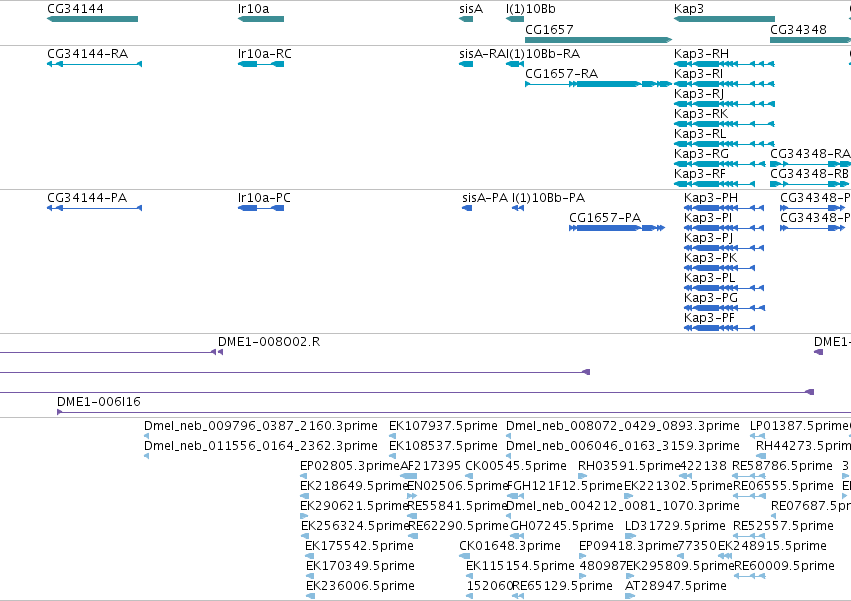Click the Kap3-PF protein label
Screen dimensions: 851x601
[709, 318]
